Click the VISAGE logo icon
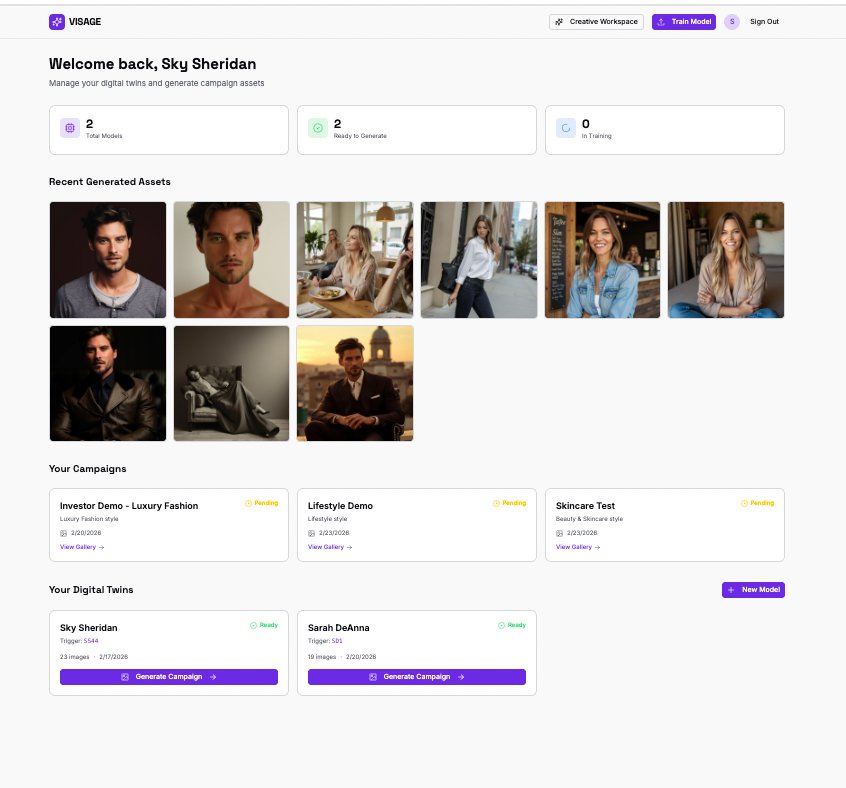The height and width of the screenshot is (788, 846). tap(57, 22)
